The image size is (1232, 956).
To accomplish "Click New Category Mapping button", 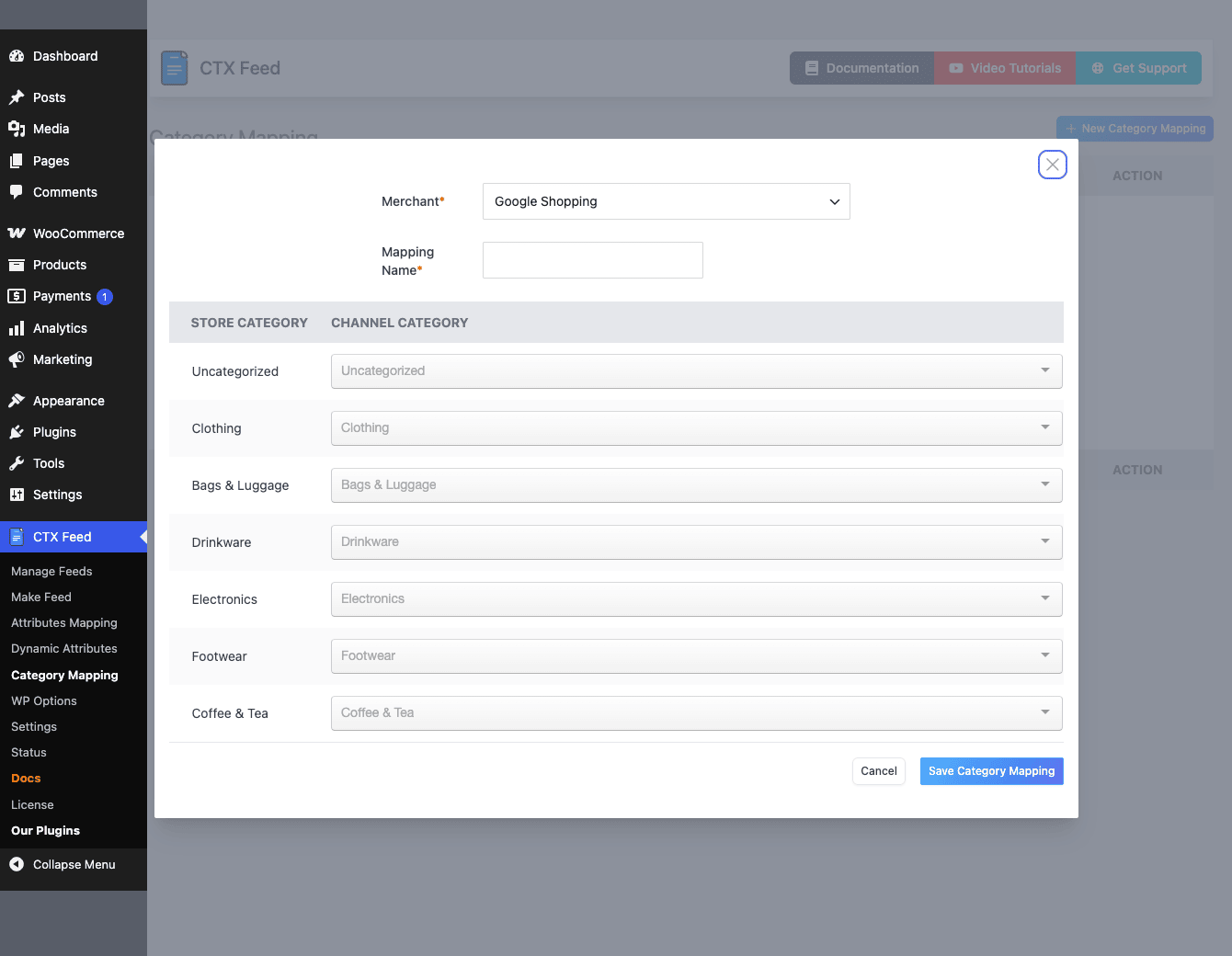I will click(x=1135, y=129).
